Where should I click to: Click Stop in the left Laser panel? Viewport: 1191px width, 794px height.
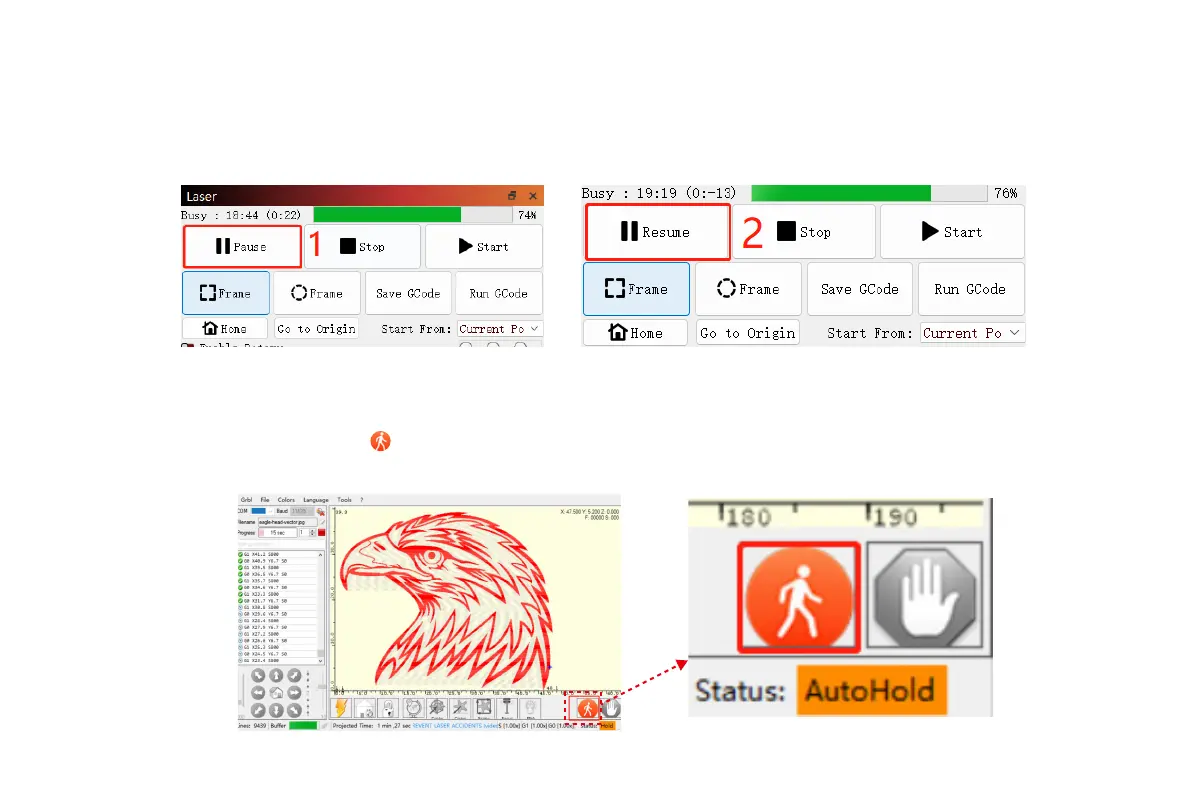click(x=363, y=247)
